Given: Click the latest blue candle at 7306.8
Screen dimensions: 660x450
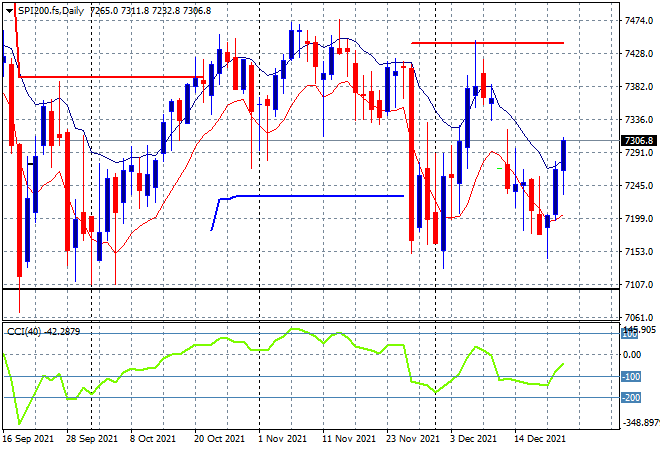Looking at the screenshot, I should point(564,155).
